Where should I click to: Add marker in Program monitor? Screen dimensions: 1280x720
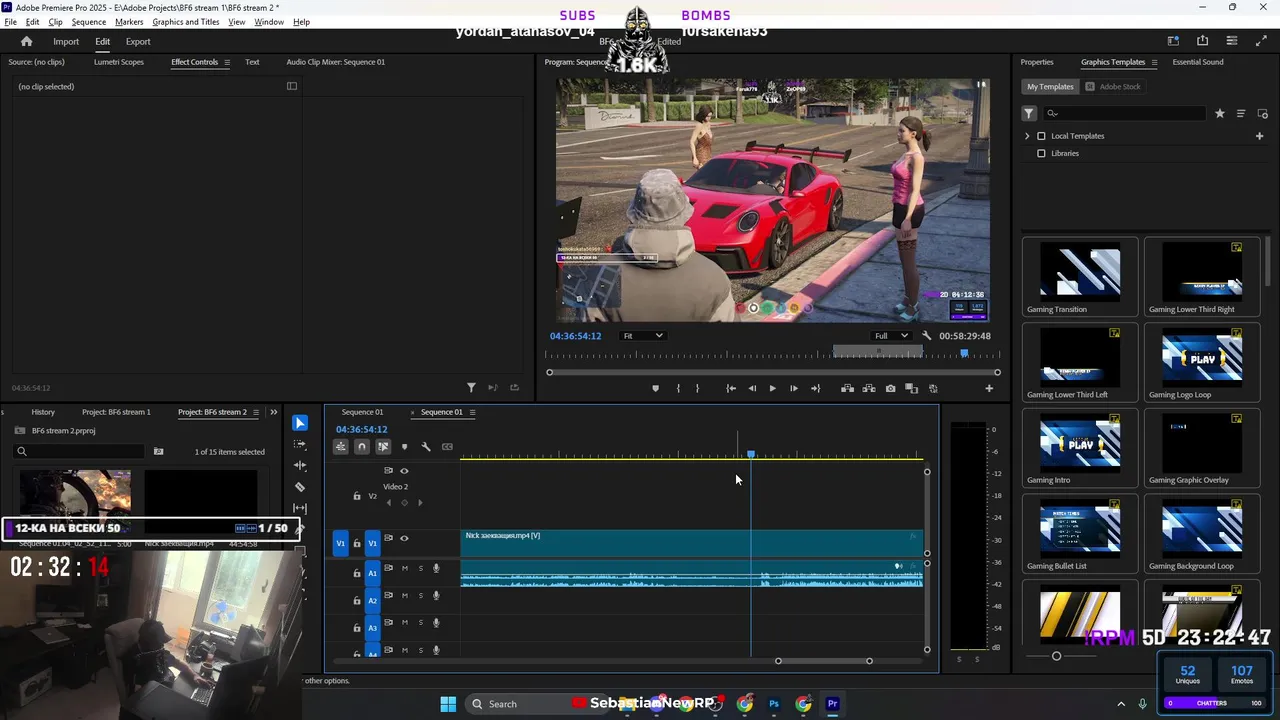point(656,388)
